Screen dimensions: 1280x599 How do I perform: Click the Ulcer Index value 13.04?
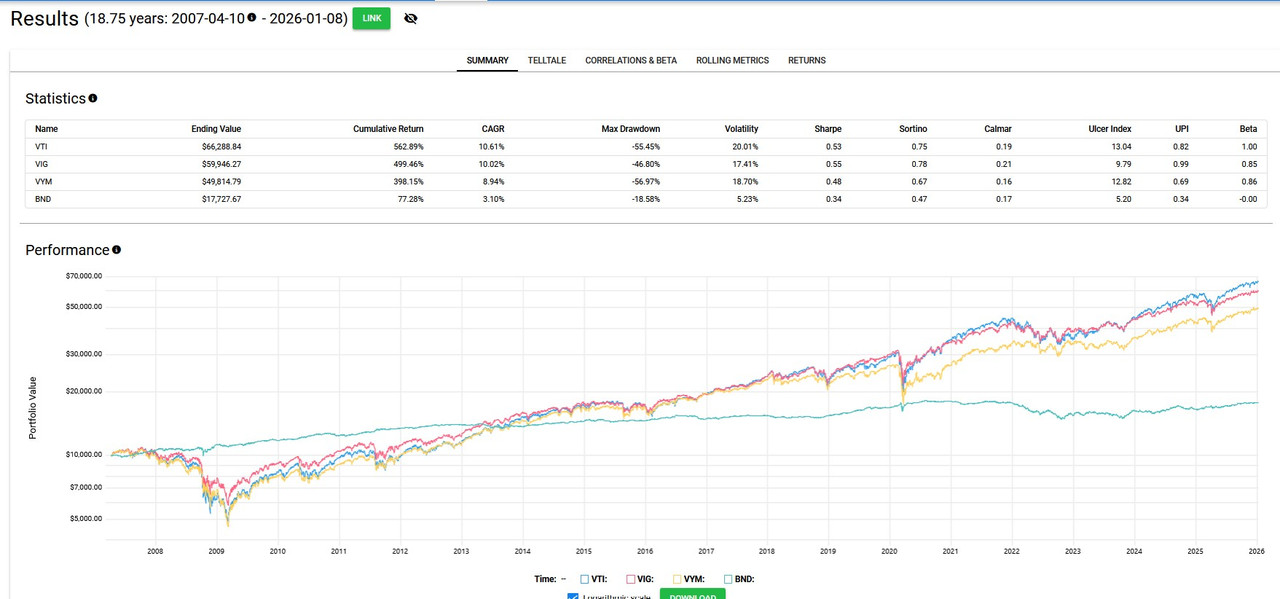(x=1121, y=147)
